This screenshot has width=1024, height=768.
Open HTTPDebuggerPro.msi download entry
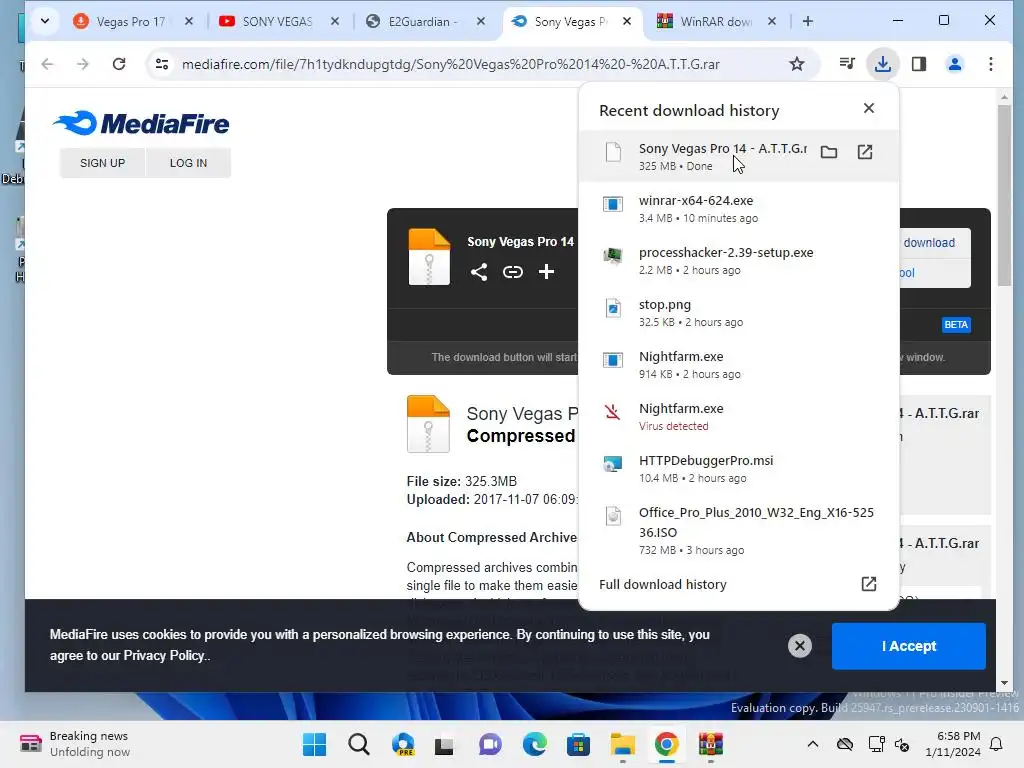tap(739, 469)
